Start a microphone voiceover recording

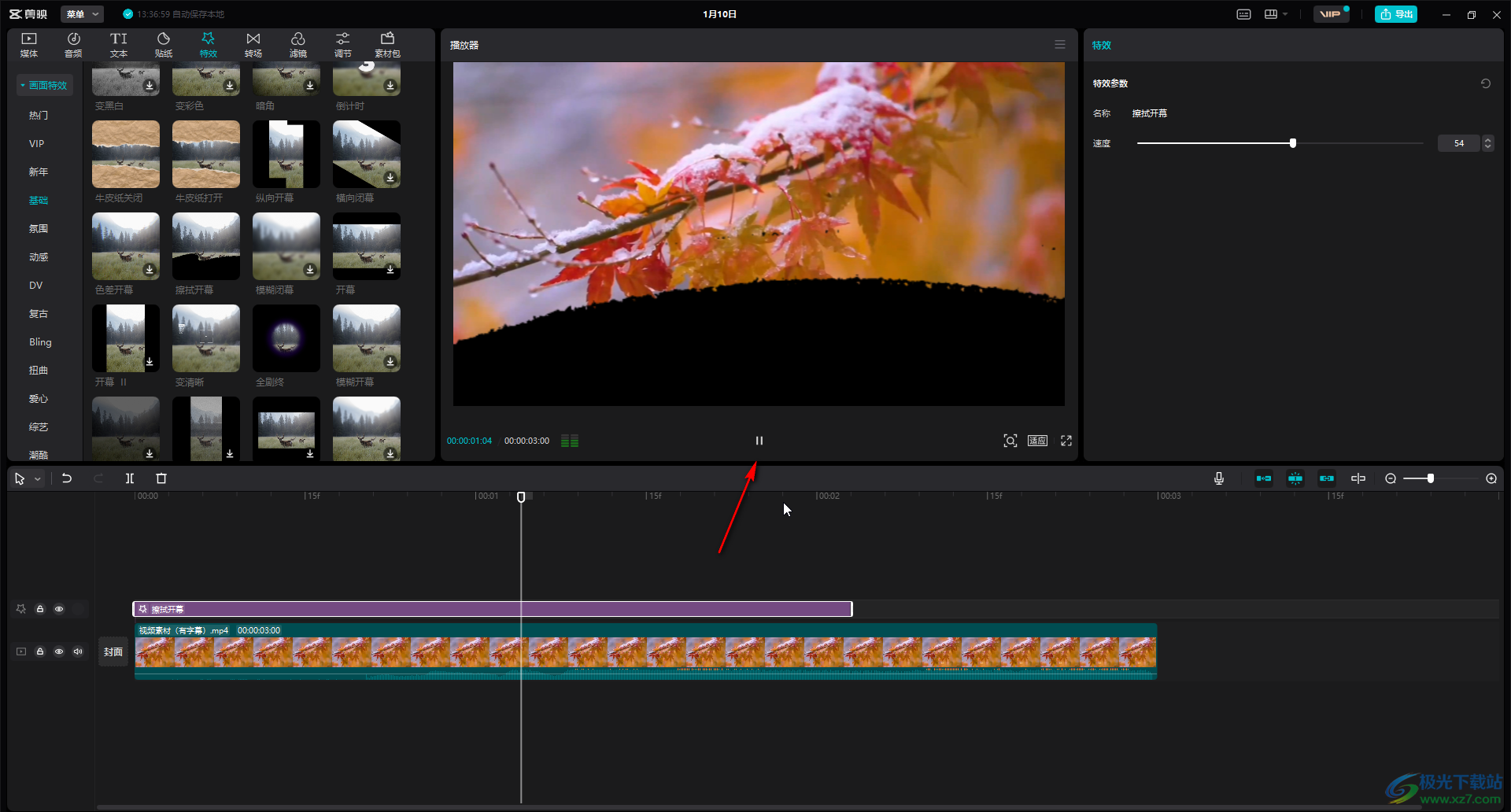1219,478
